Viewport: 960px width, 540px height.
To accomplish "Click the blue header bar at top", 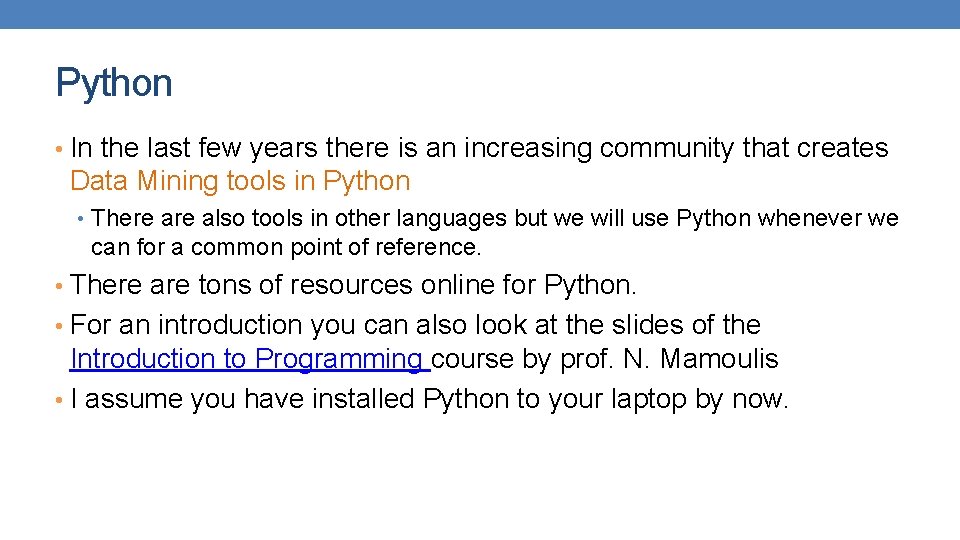I will click(x=480, y=13).
